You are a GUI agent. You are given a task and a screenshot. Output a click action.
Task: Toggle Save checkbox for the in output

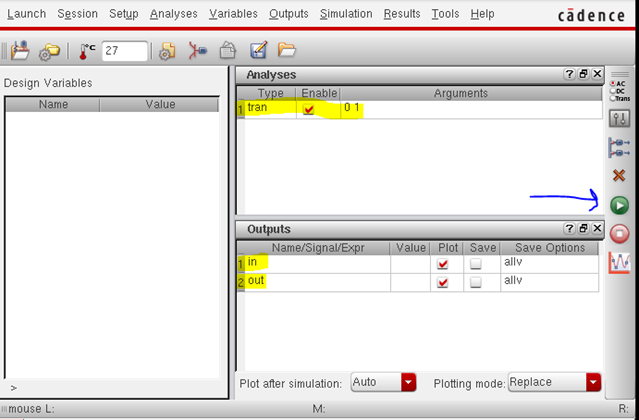(x=476, y=264)
